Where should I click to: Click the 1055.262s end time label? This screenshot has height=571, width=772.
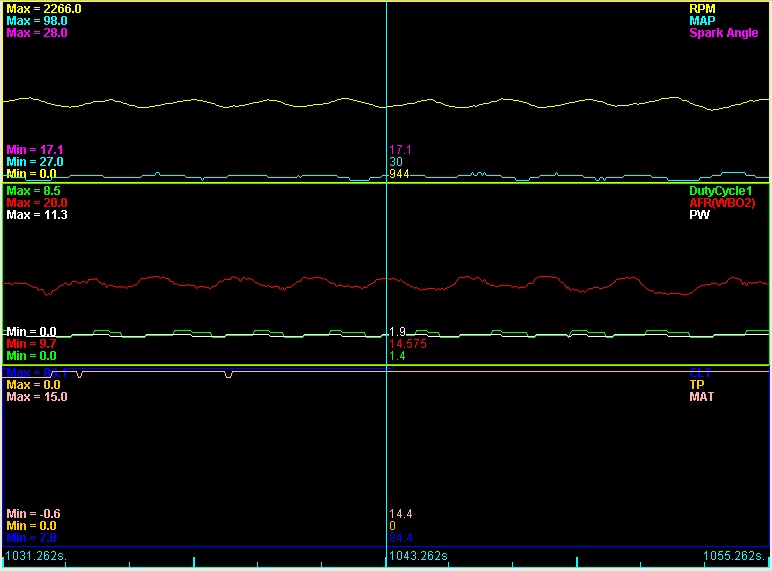pos(734,555)
